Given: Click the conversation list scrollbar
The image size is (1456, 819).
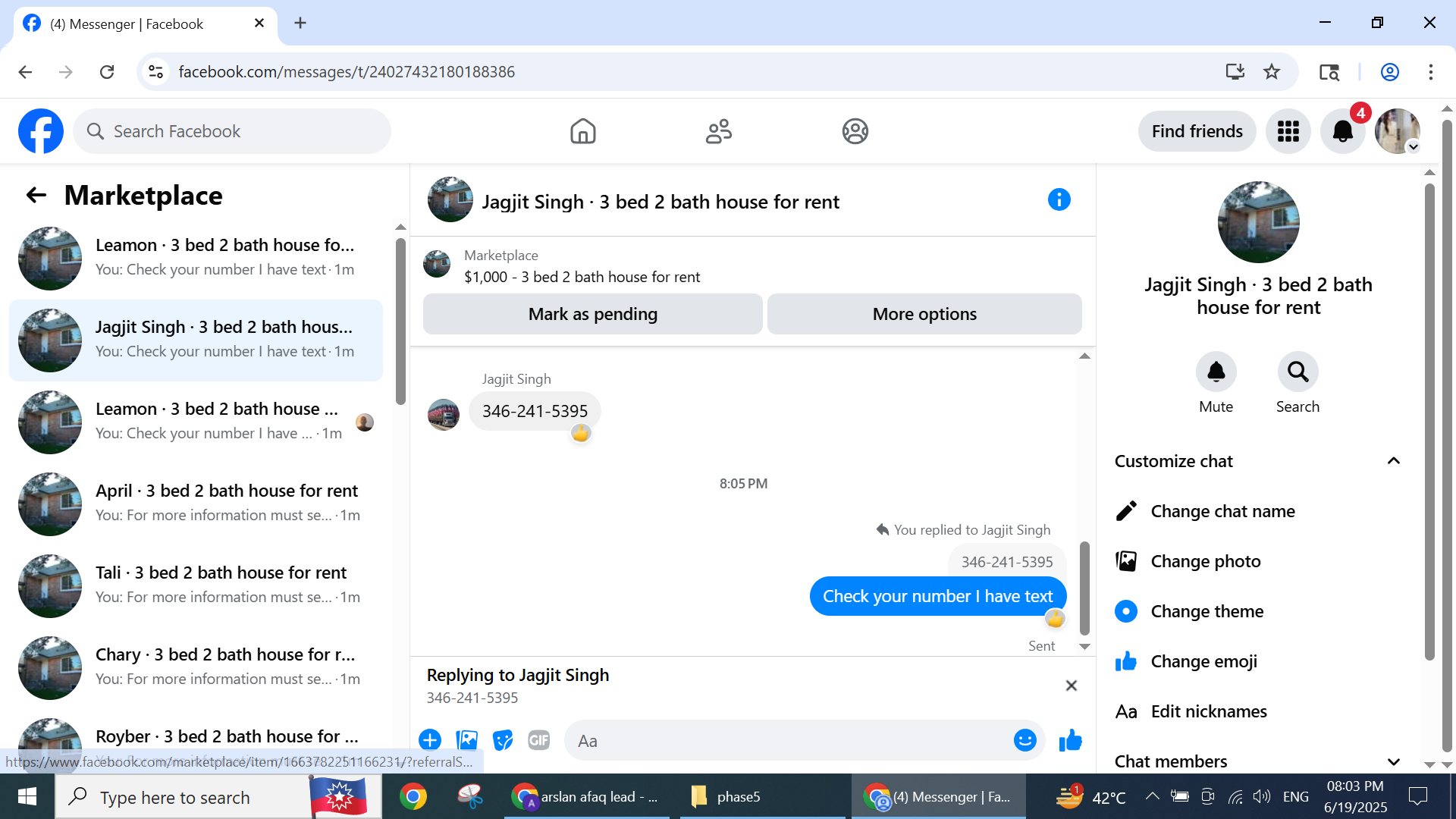Looking at the screenshot, I should coord(400,322).
